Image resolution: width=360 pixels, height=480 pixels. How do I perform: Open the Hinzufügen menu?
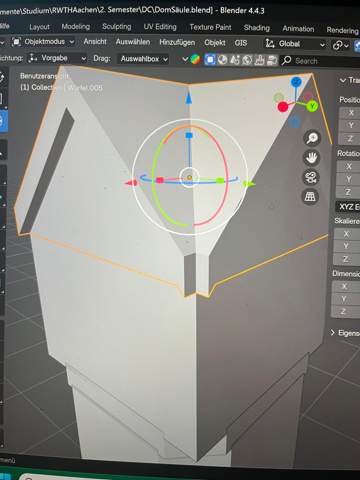coord(177,42)
